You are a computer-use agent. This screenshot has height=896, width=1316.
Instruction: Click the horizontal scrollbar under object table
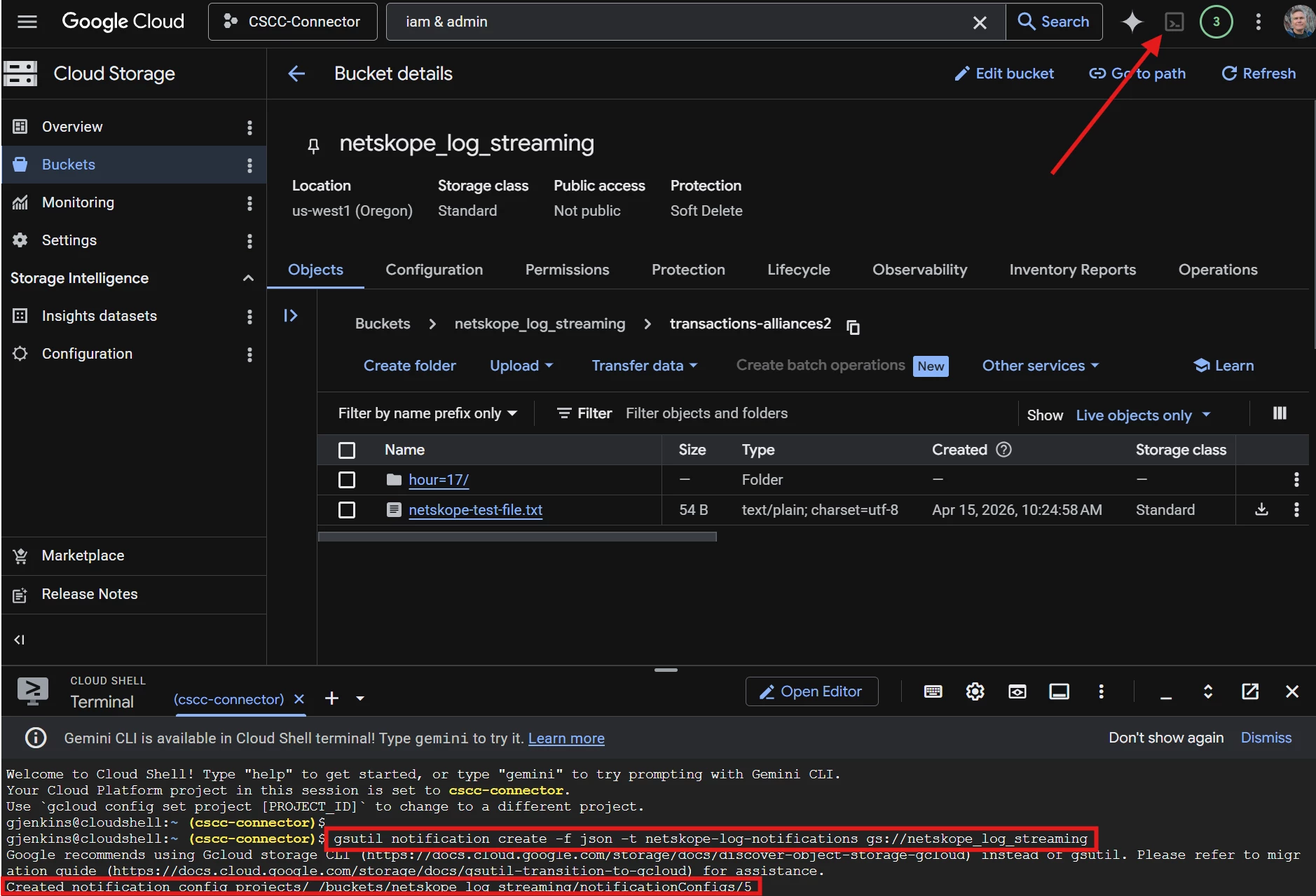pos(517,537)
